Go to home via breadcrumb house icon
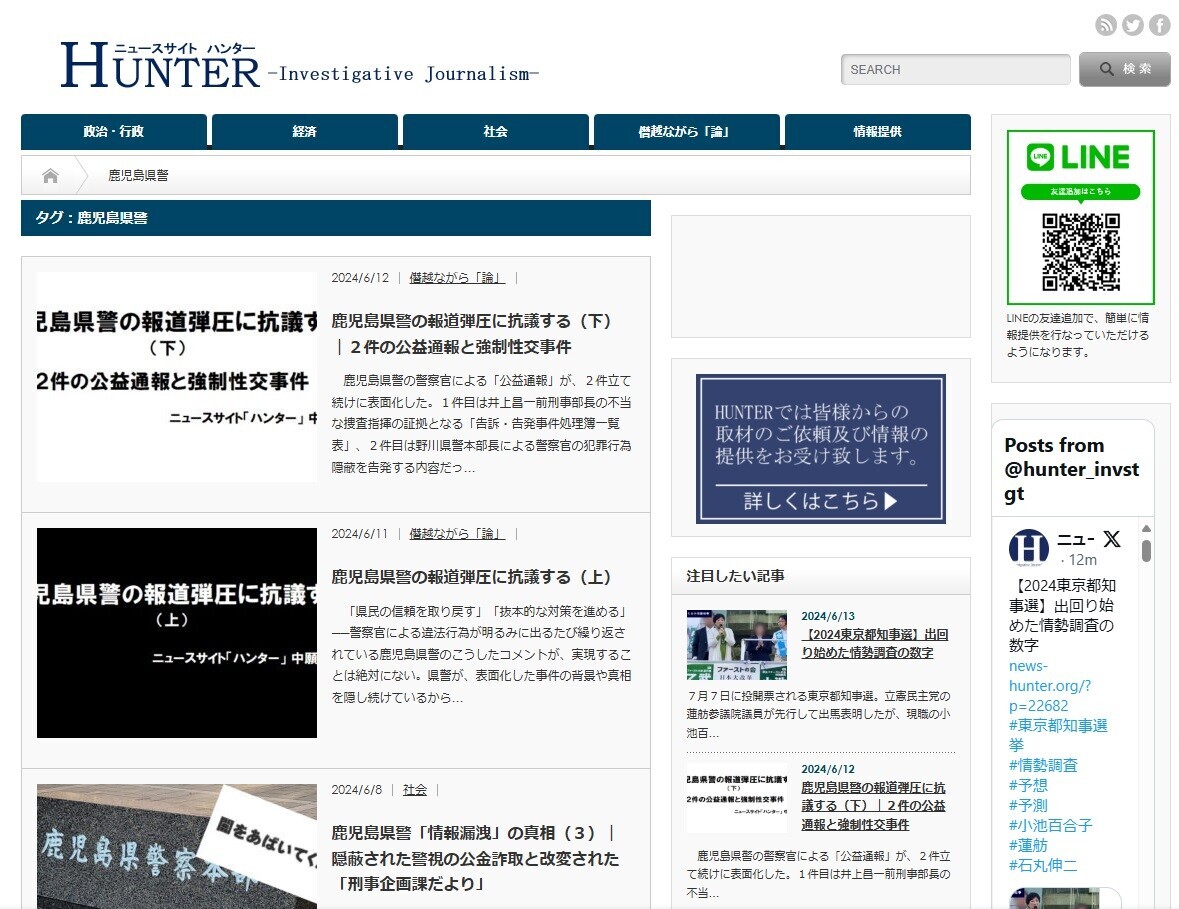Viewport: 1179px width, 909px height. pyautogui.click(x=50, y=176)
